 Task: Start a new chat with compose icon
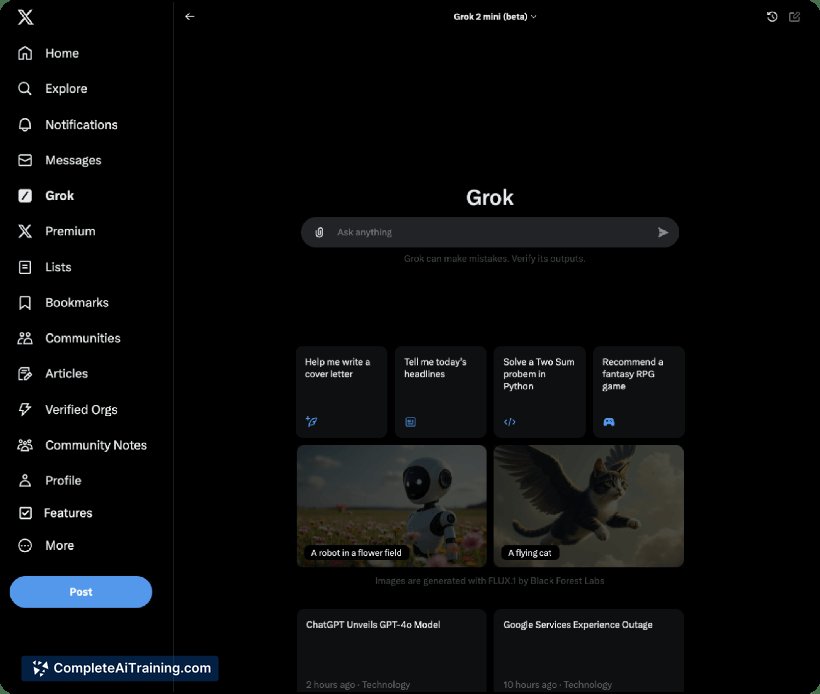pos(794,17)
